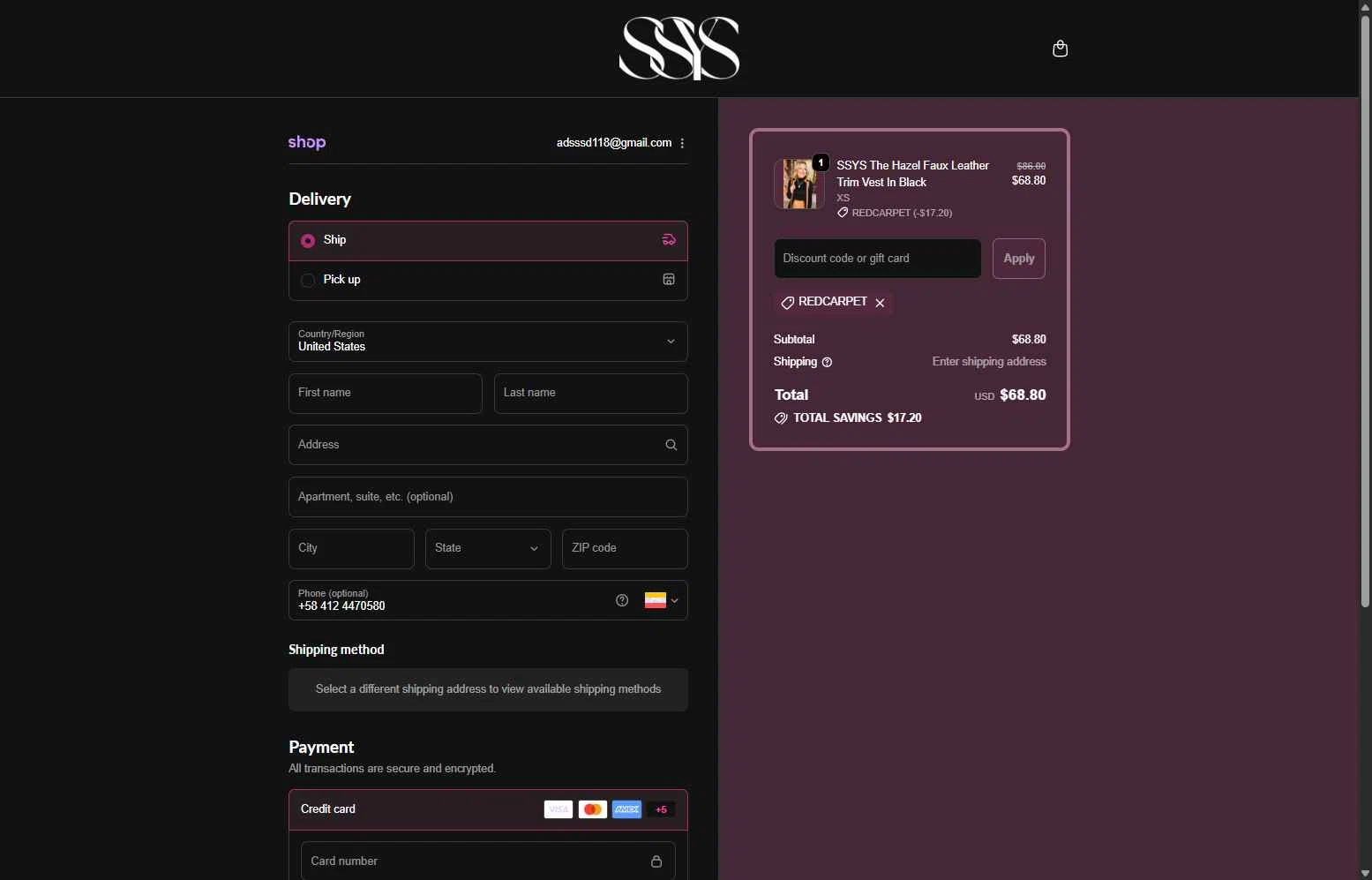Click the tag icon beside TOTAL SAVINGS
Viewport: 1372px width, 880px height.
tap(781, 418)
